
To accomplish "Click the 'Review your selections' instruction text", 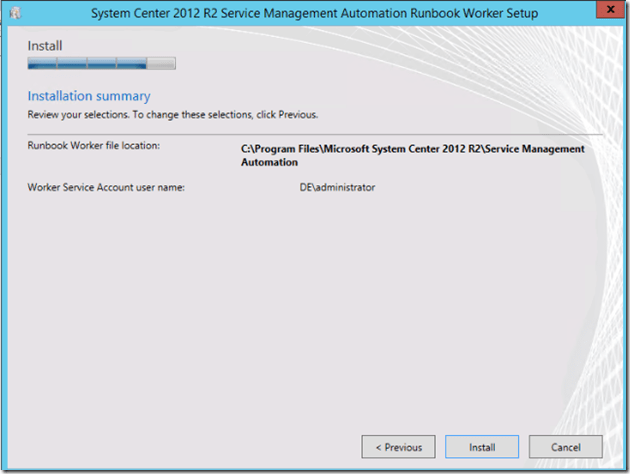I will coord(172,115).
